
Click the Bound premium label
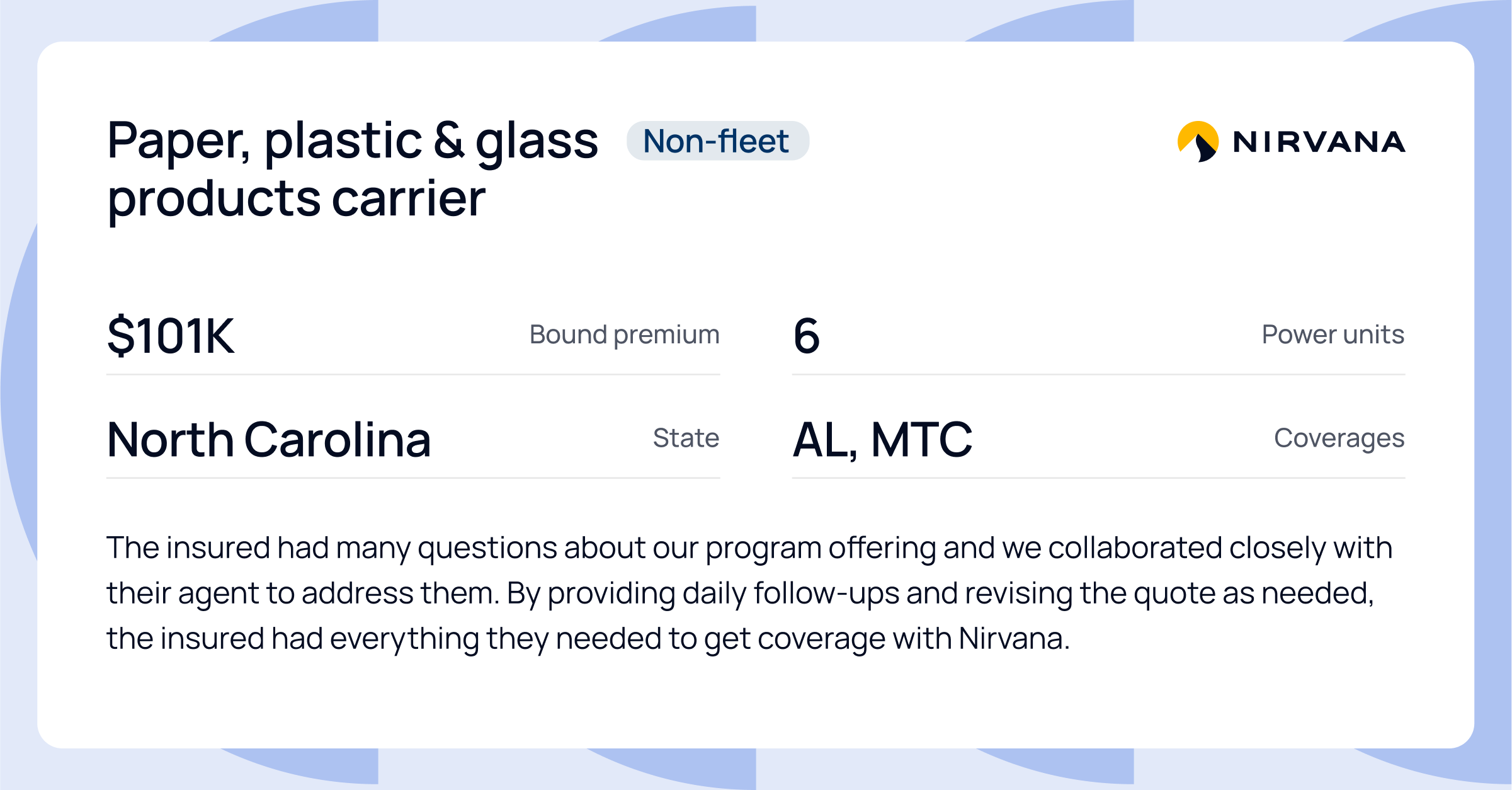(624, 335)
